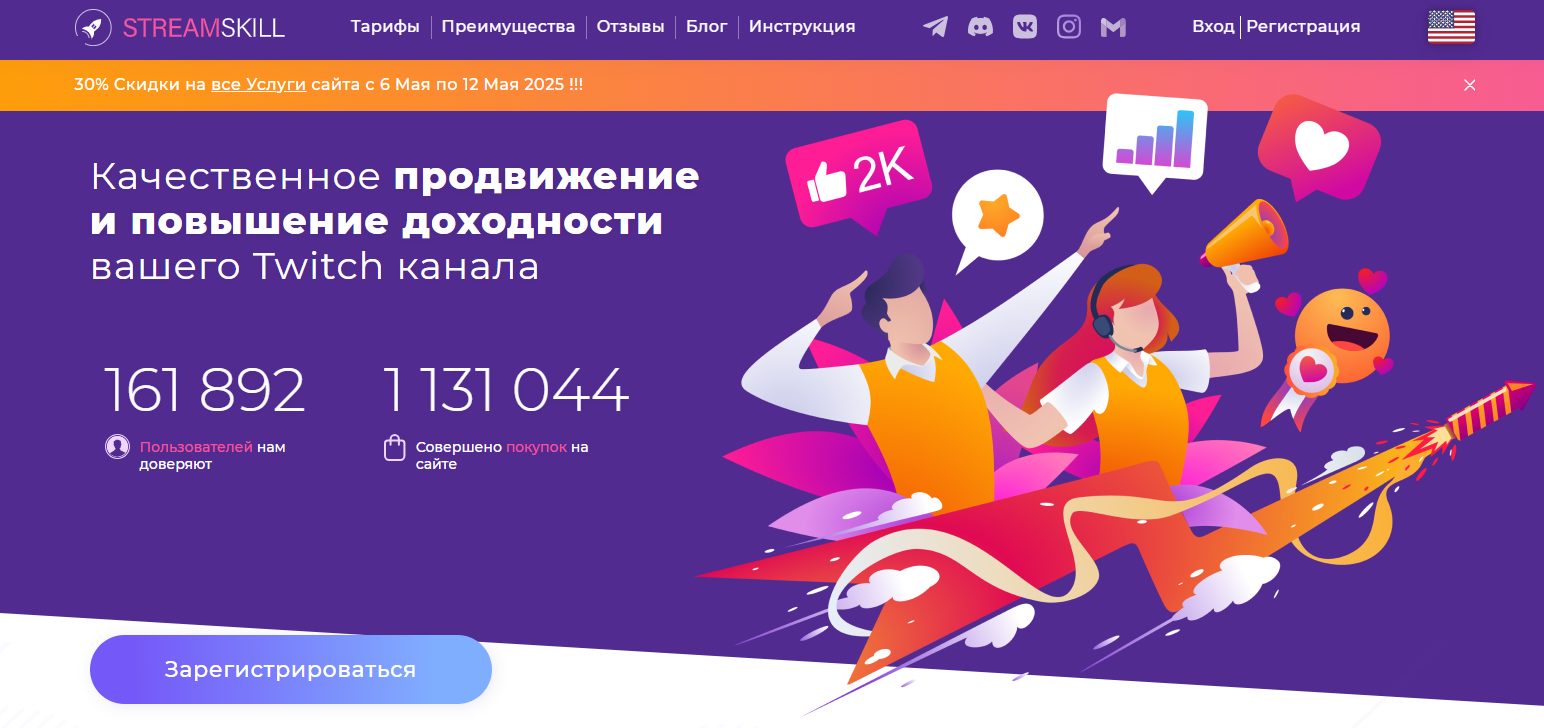Click the Регистрация link in header
The image size is (1544, 728).
click(1303, 27)
